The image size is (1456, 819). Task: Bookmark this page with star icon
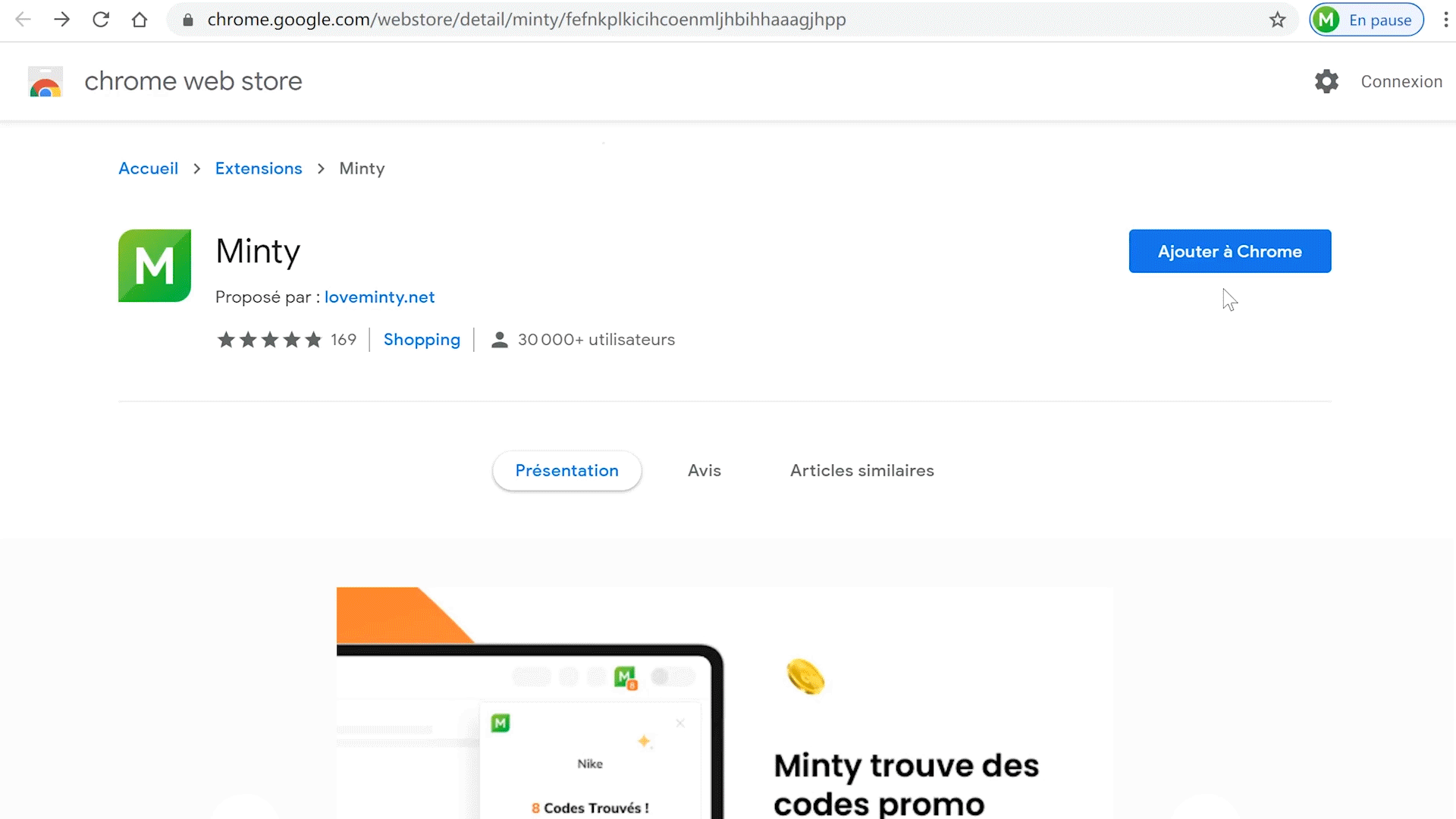(x=1278, y=20)
